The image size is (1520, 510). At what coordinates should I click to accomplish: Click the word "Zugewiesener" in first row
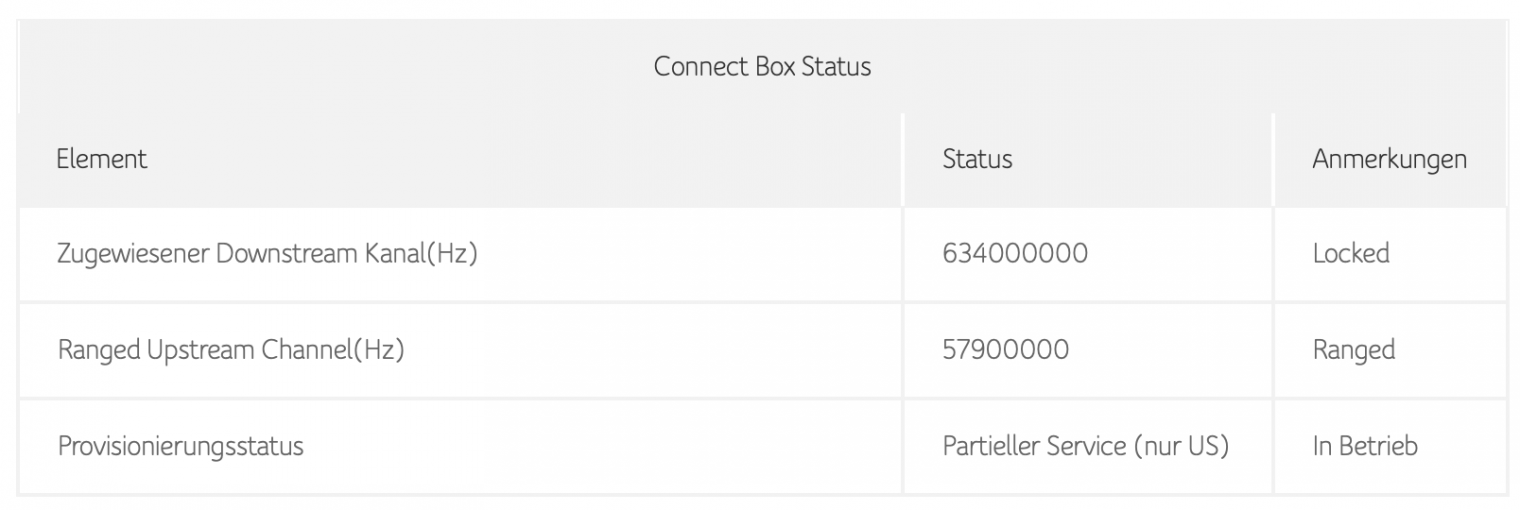pyautogui.click(x=132, y=254)
